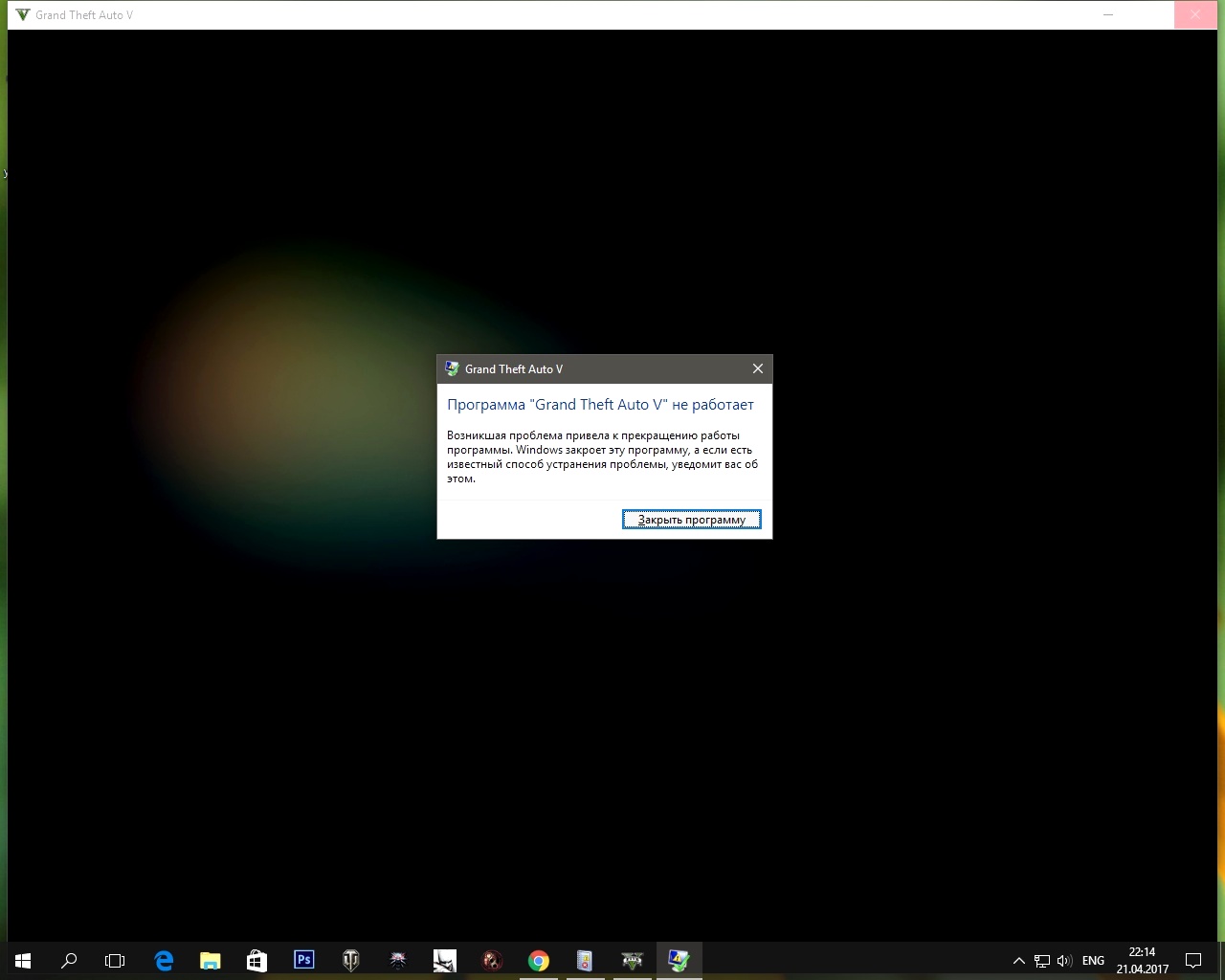Click the "Закрыть программу" button
Viewport: 1225px width, 980px height.
pos(691,520)
